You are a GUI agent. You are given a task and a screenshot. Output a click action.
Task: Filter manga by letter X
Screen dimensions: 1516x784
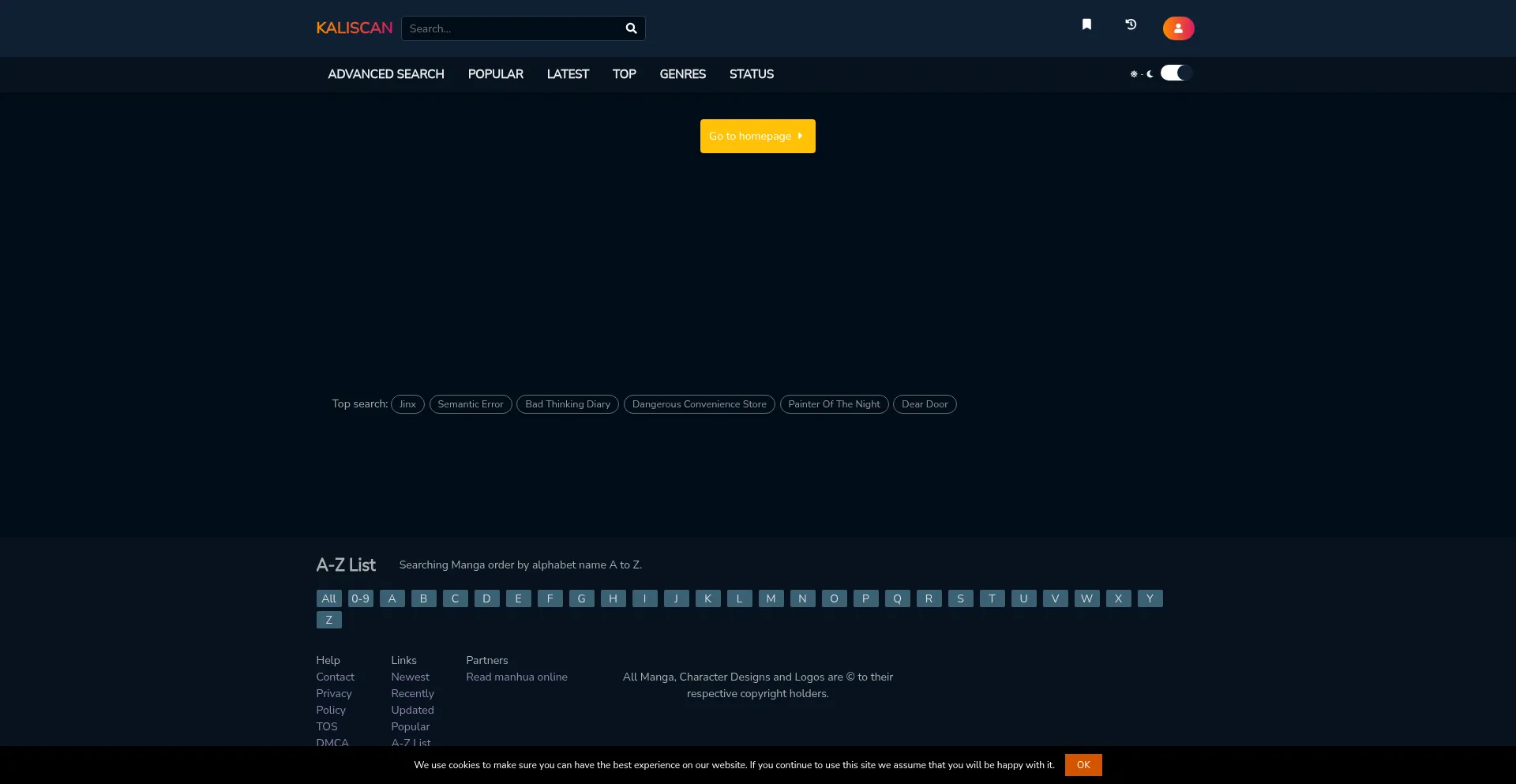[1119, 598]
